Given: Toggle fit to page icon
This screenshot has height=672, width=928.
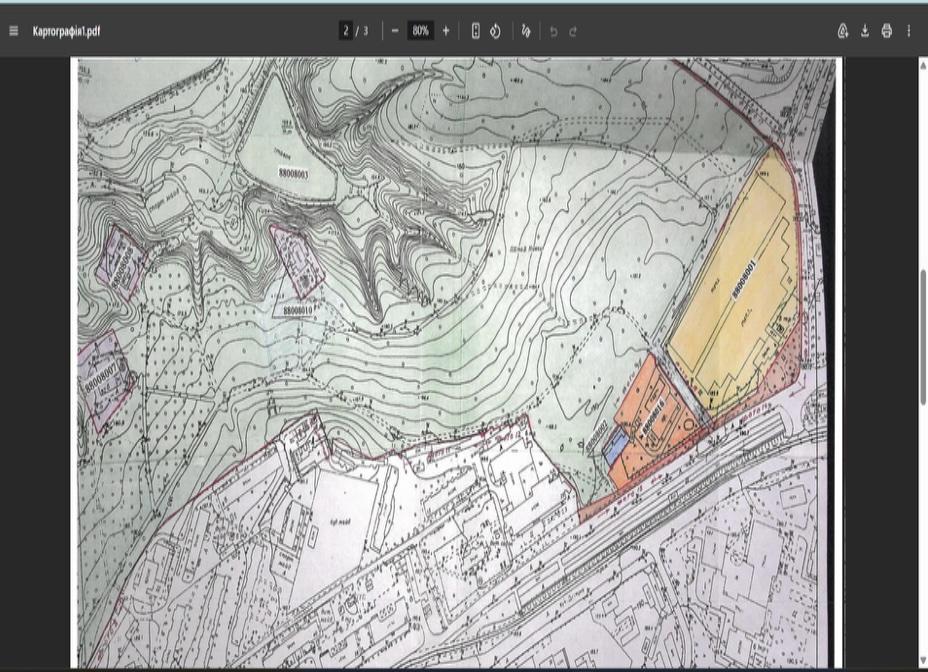Looking at the screenshot, I should pos(475,31).
